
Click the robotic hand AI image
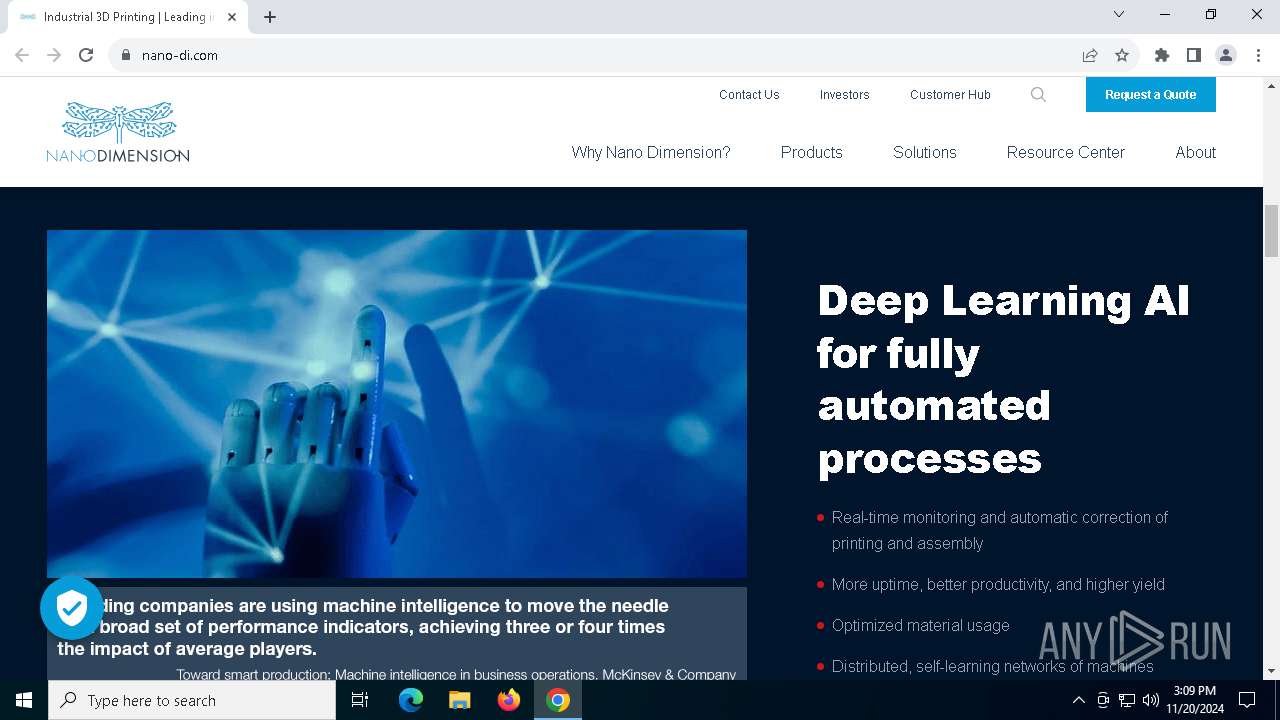[397, 404]
